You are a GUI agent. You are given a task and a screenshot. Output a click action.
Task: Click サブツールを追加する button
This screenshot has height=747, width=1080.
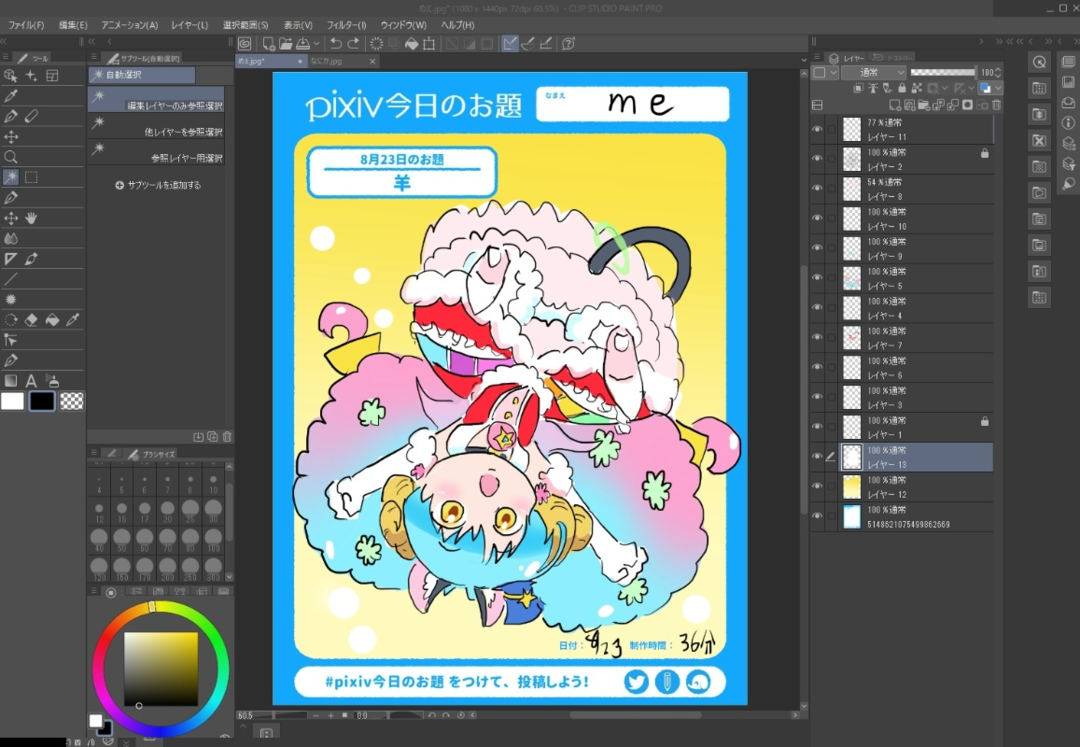tap(158, 185)
